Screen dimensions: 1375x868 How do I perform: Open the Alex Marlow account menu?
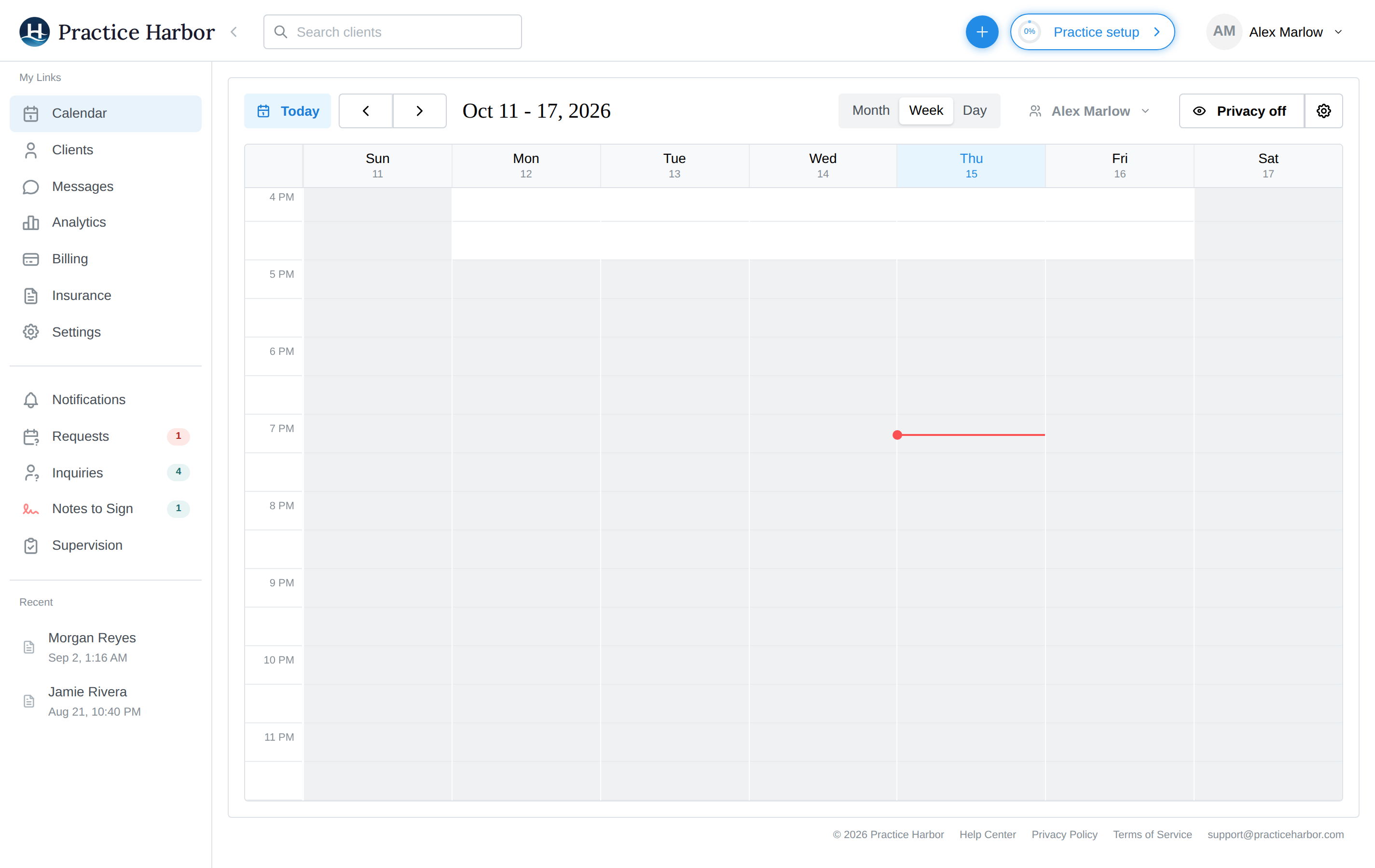1275,32
